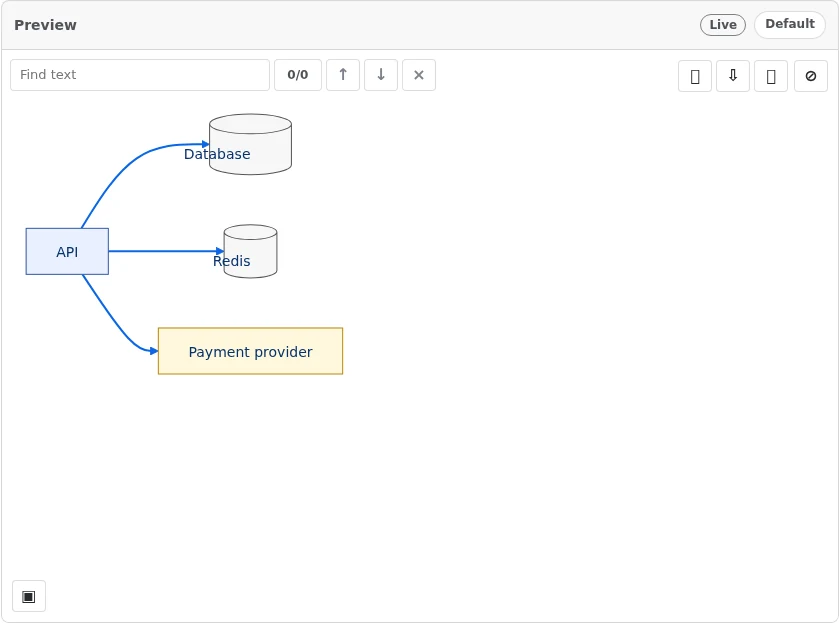Click the download arrow toolbar button
This screenshot has width=839, height=623.
click(733, 76)
